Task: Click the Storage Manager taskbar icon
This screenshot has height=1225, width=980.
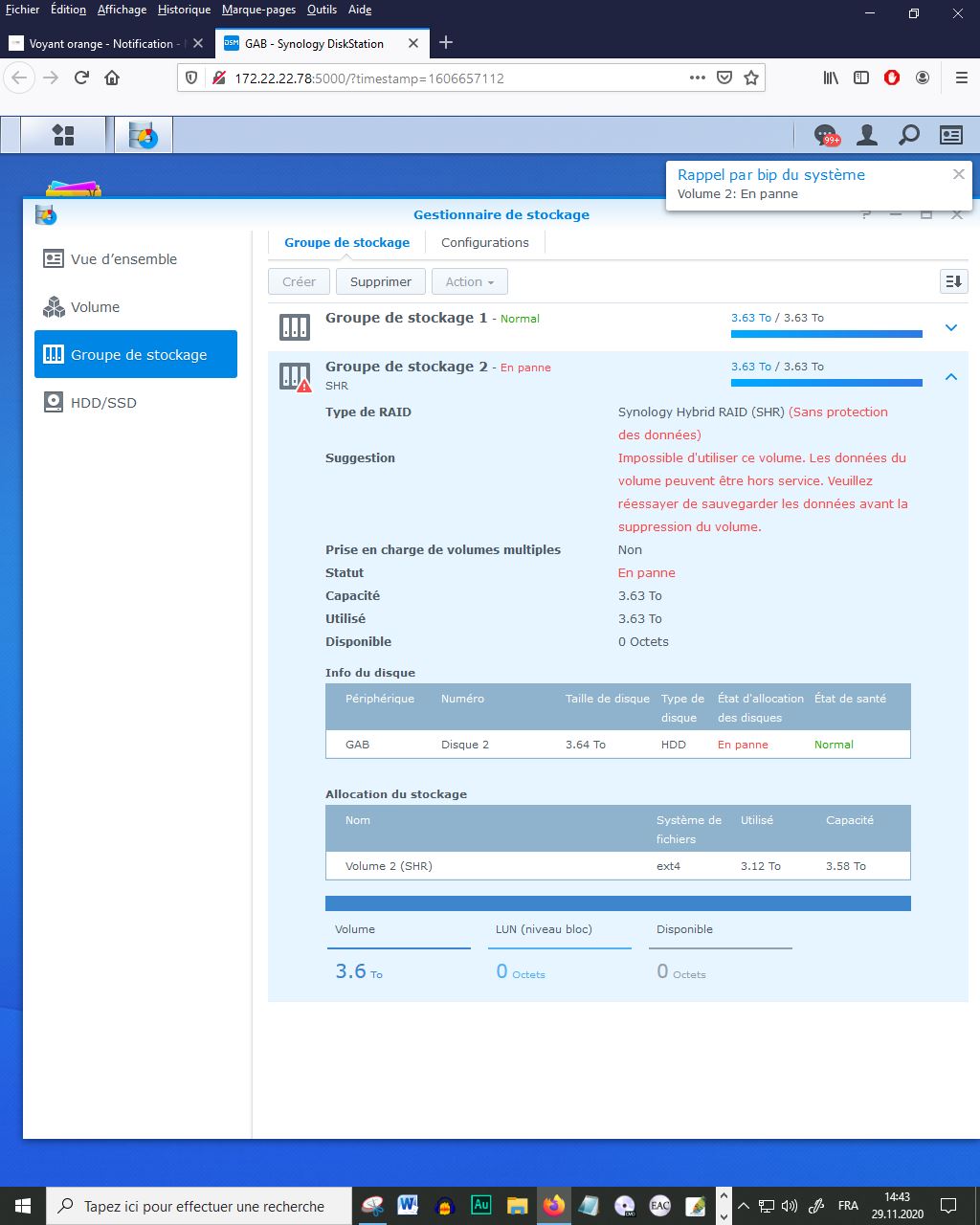Action: pos(144,135)
